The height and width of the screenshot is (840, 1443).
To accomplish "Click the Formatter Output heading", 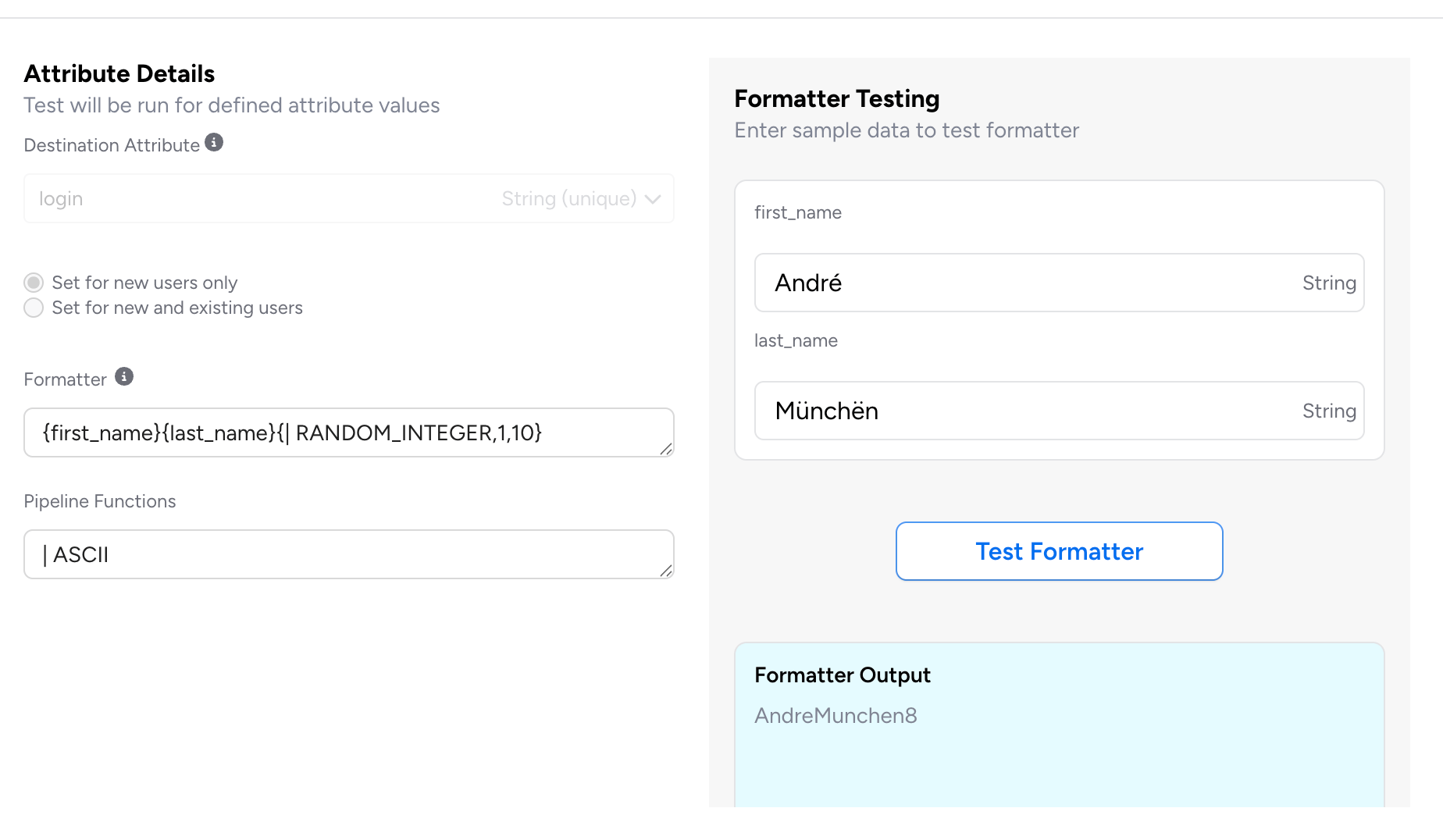I will 843,674.
